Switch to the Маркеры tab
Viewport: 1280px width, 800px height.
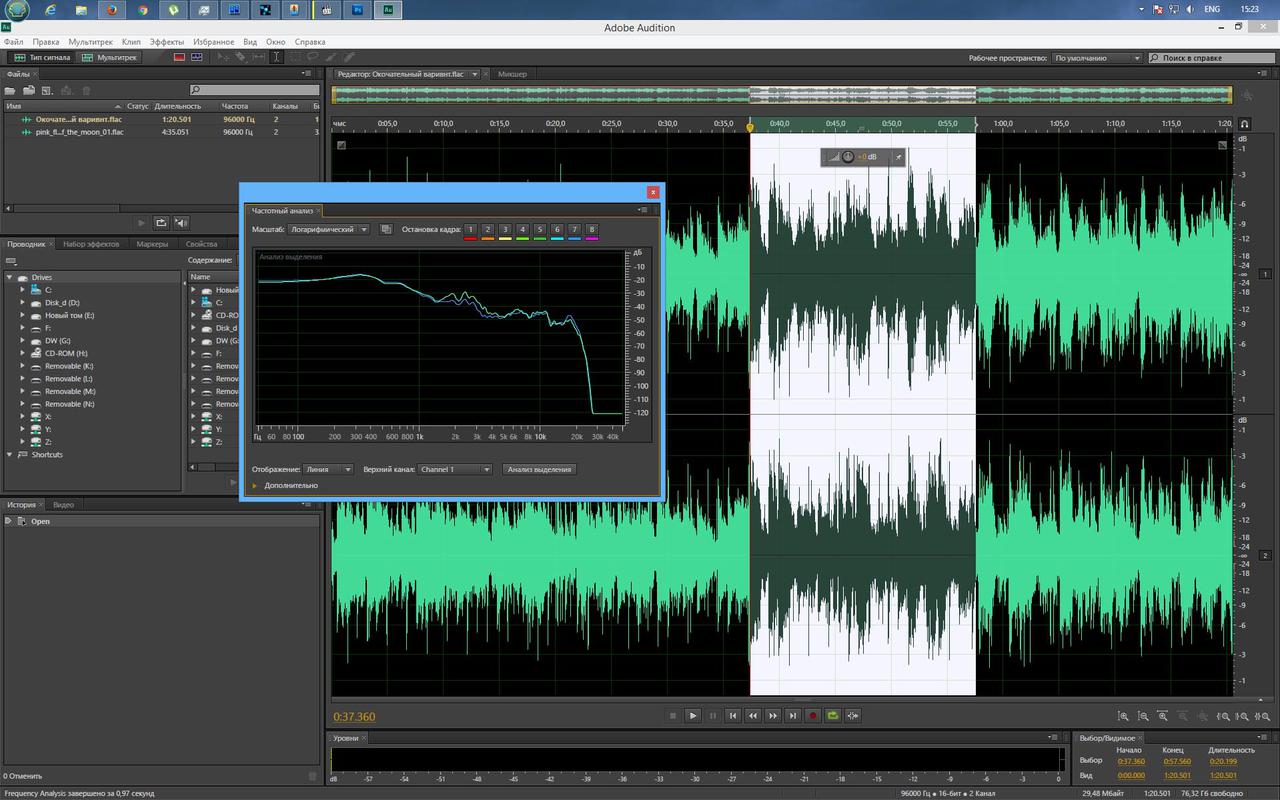(152, 244)
